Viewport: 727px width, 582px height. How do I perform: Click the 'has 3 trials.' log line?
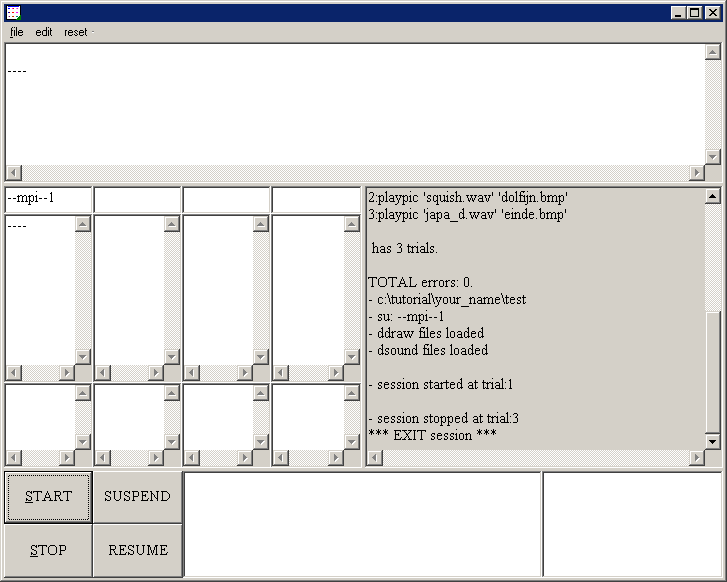click(404, 249)
